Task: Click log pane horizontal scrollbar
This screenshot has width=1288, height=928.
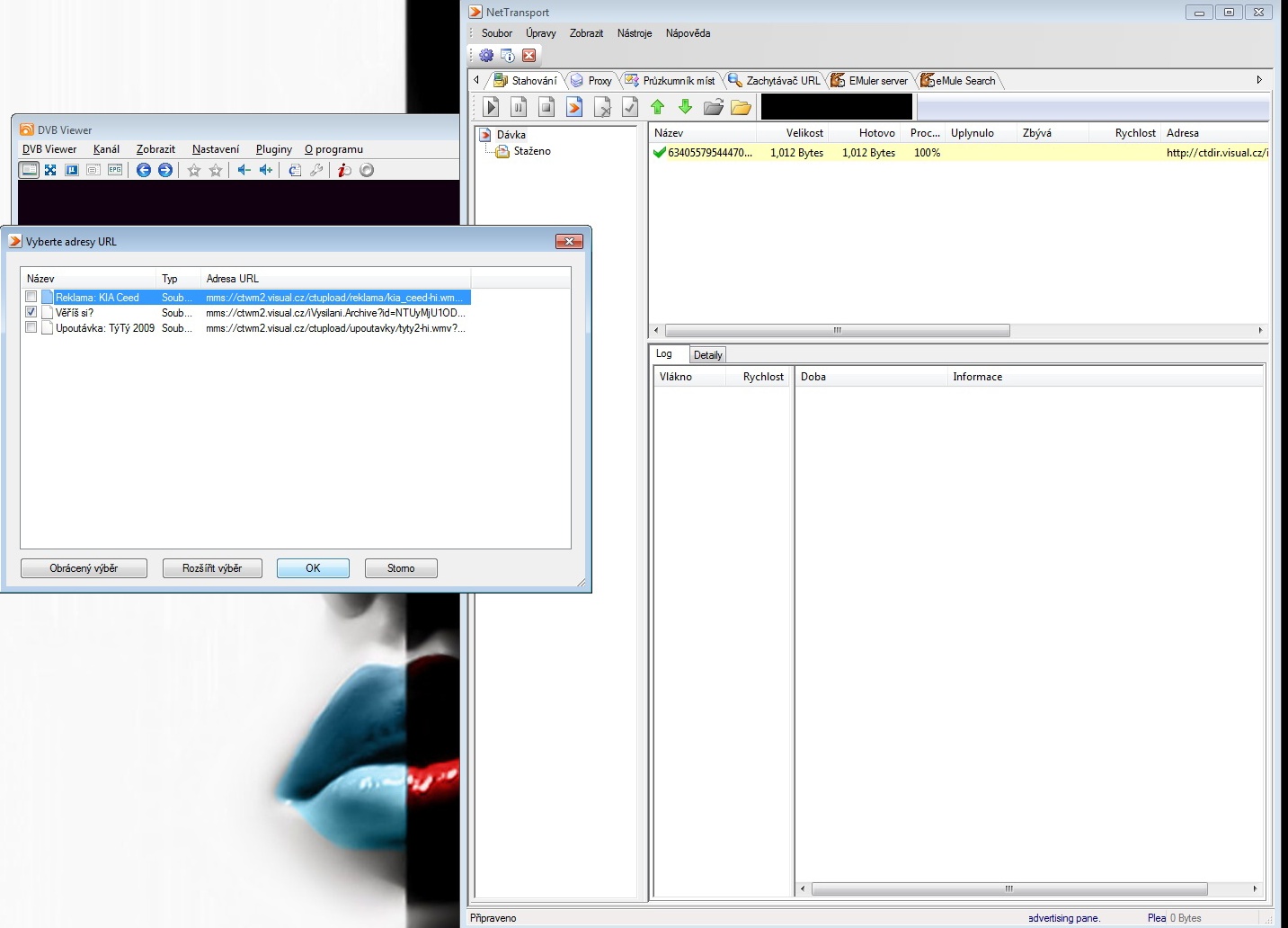Action: pyautogui.click(x=1008, y=888)
